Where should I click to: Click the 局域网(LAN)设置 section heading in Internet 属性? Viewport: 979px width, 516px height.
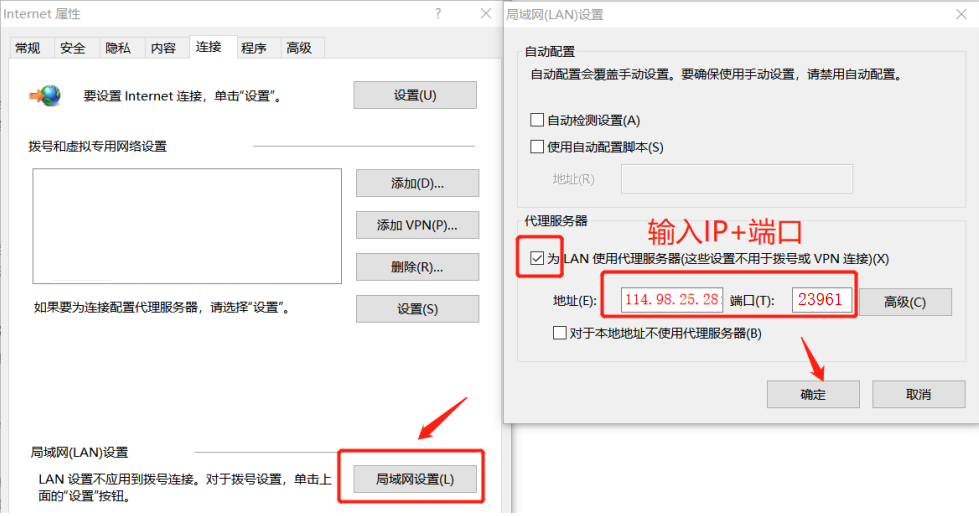click(79, 452)
